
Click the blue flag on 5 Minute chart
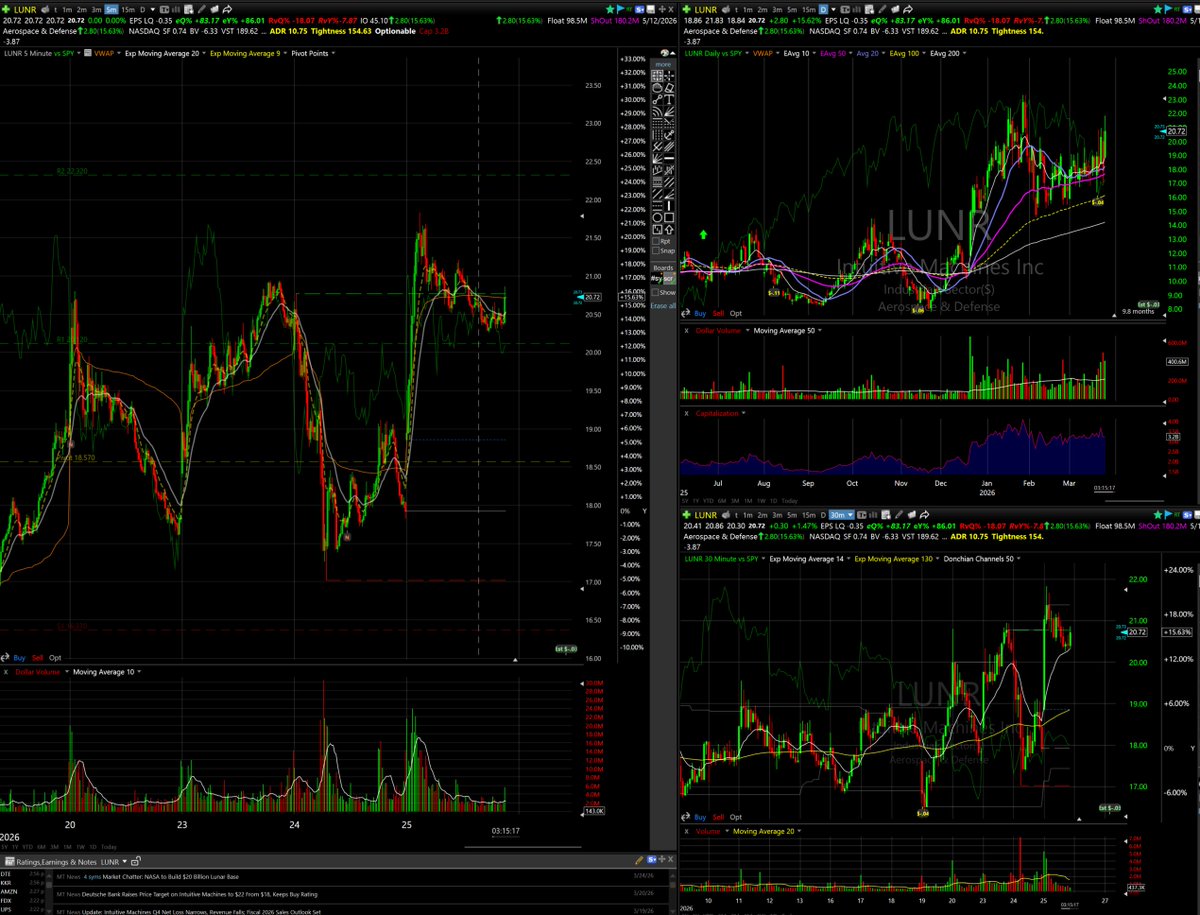[x=621, y=9]
